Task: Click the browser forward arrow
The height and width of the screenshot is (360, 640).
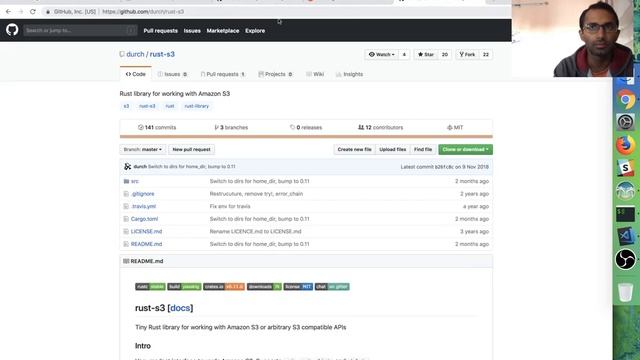Action: [21, 11]
